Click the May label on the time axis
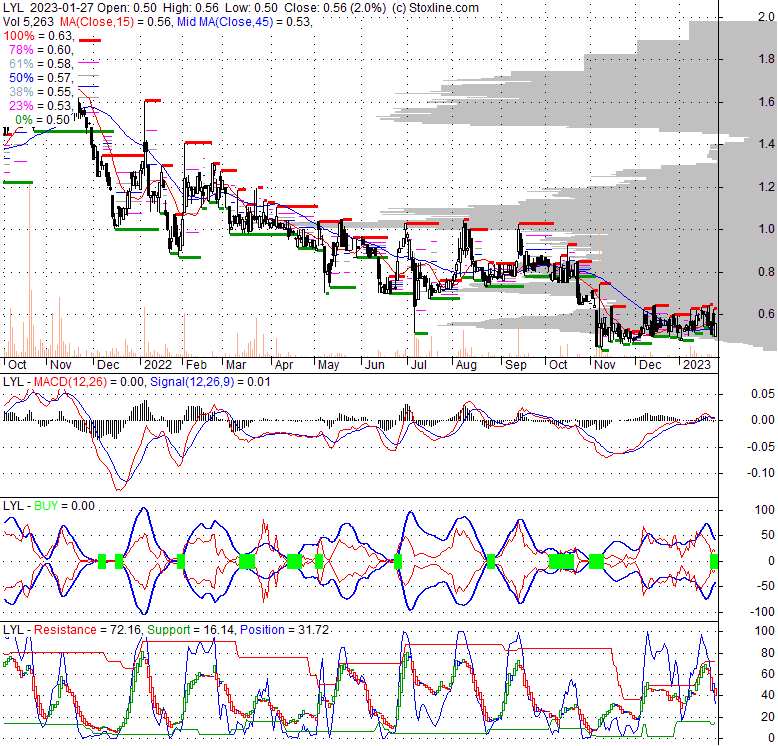Viewport: 778px width, 746px height. (328, 365)
